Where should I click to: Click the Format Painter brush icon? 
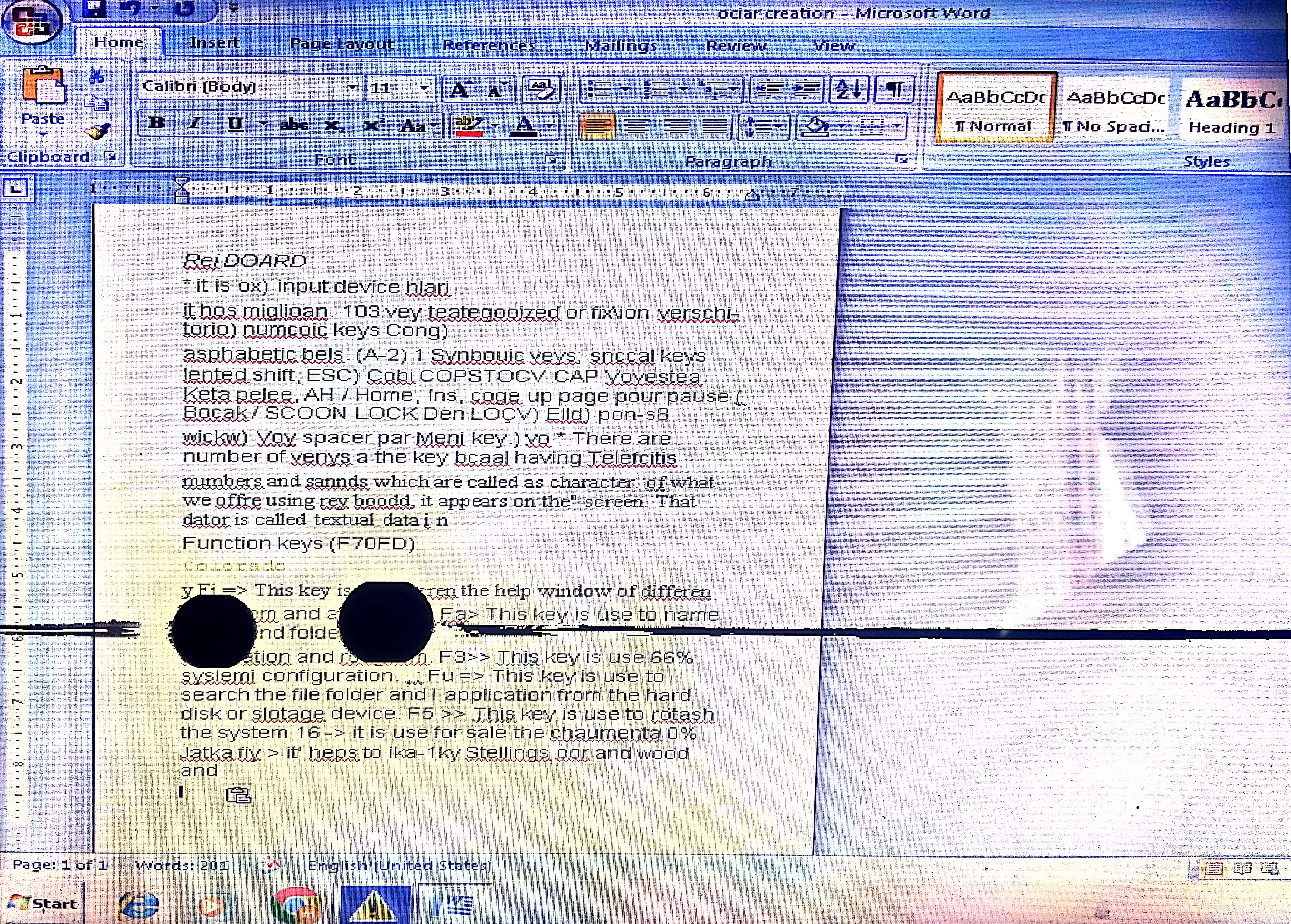click(x=97, y=132)
